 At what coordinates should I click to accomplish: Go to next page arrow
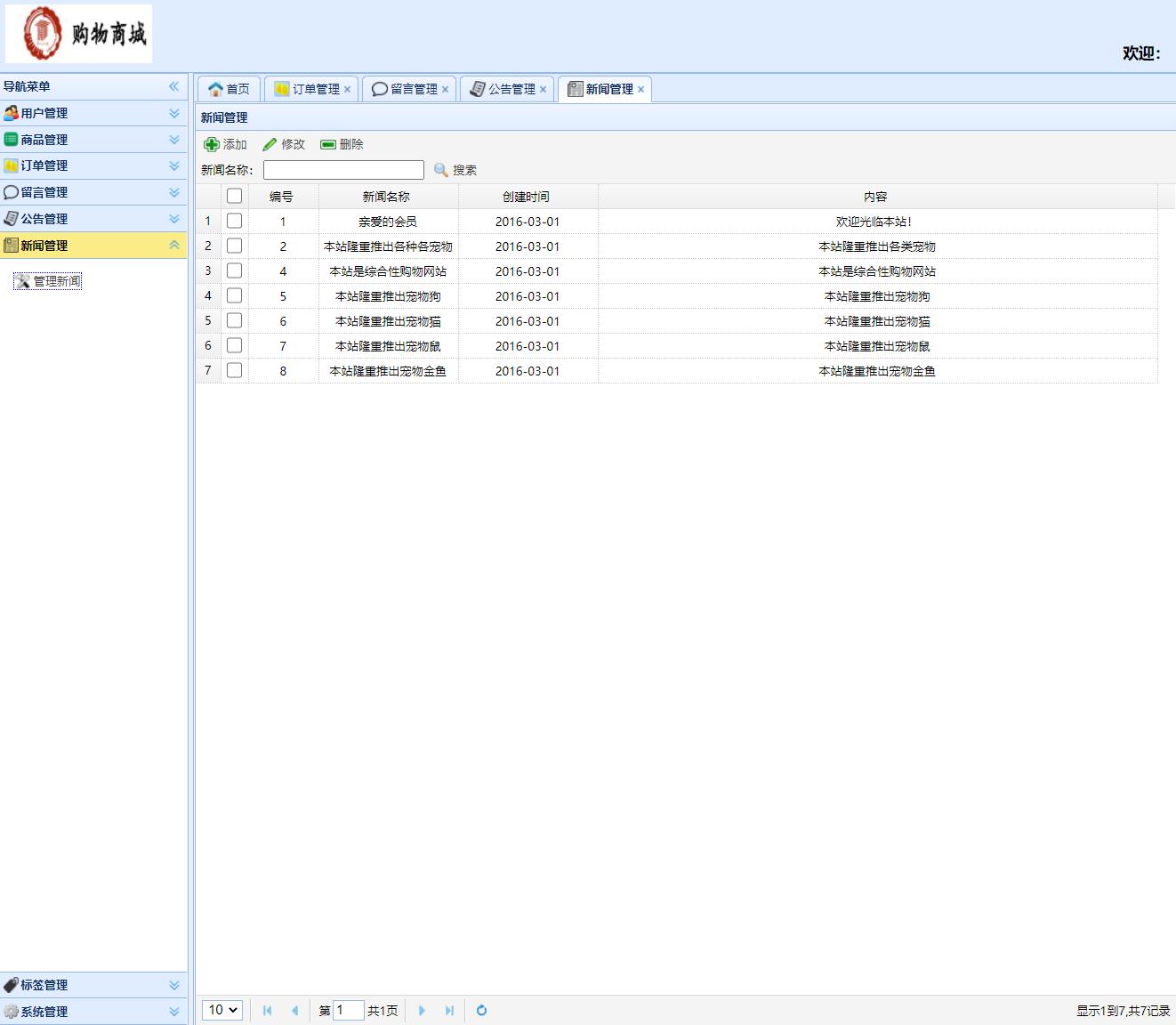[422, 1010]
